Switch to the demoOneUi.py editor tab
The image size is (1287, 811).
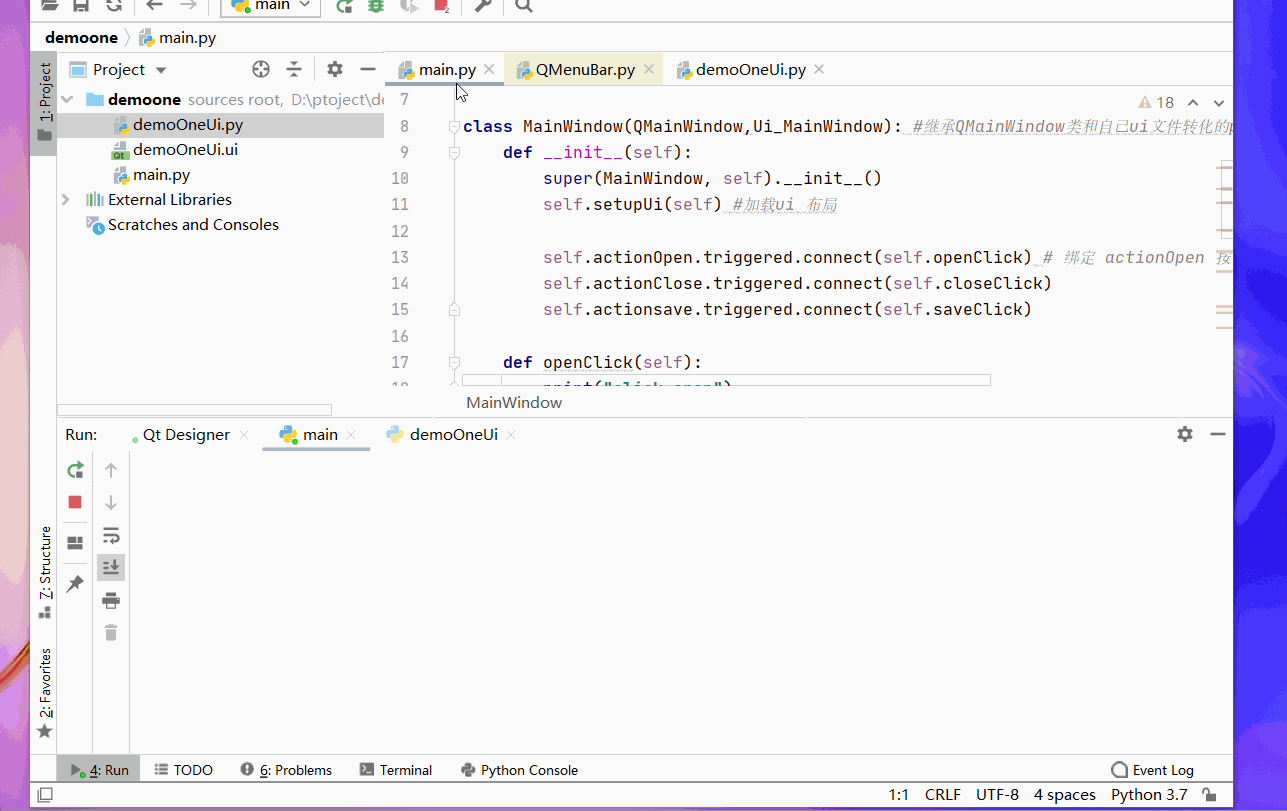tap(750, 70)
